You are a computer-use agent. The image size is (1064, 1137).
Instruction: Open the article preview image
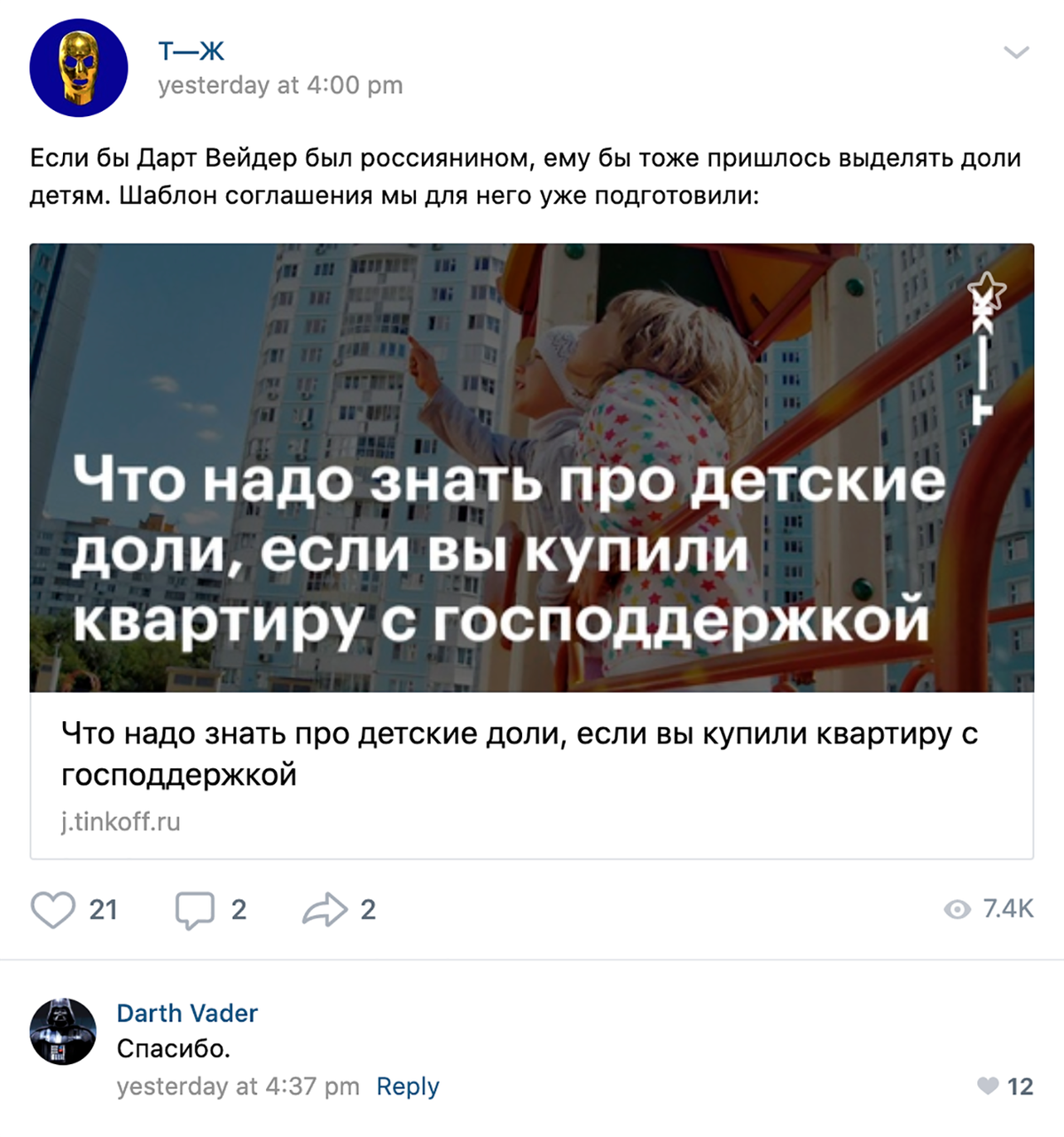(x=532, y=468)
